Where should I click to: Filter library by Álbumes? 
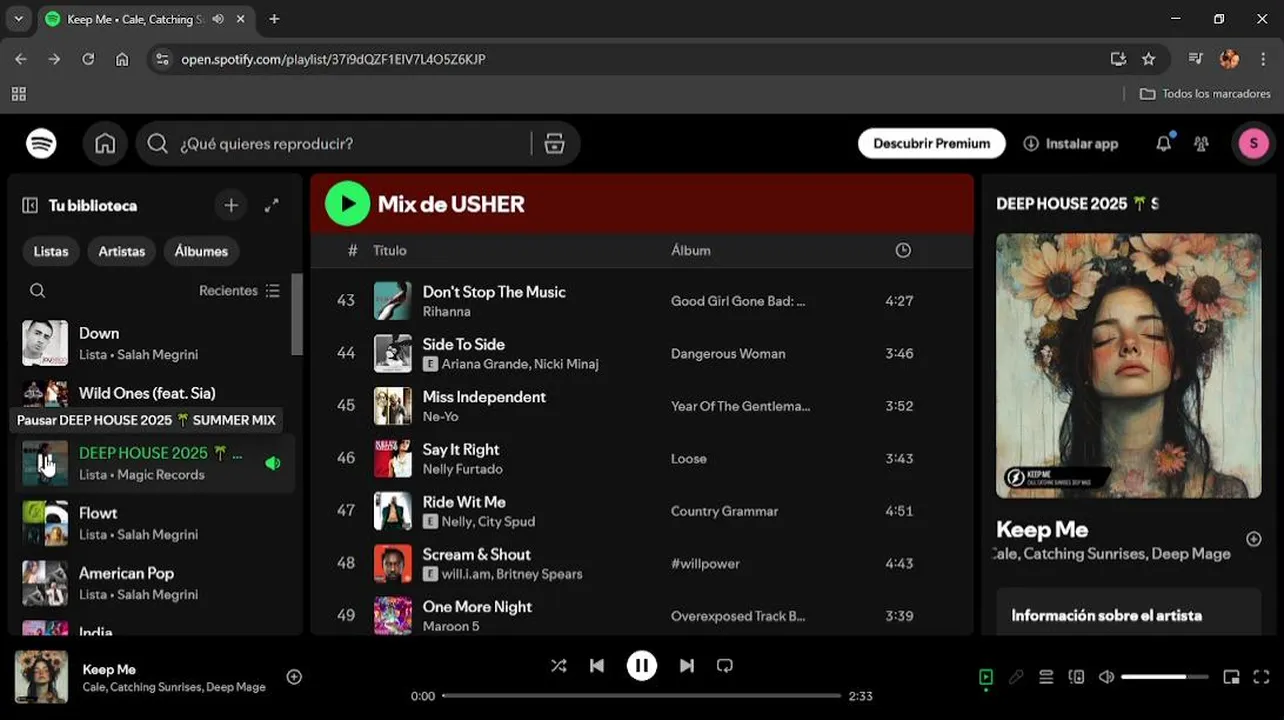tap(201, 251)
